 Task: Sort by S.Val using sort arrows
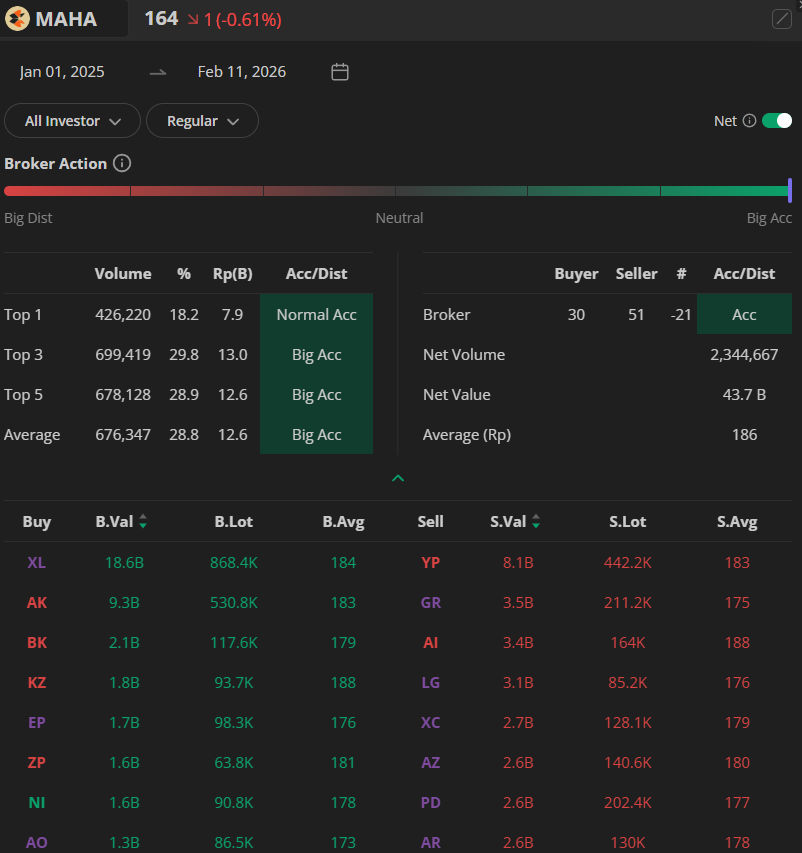click(x=536, y=521)
